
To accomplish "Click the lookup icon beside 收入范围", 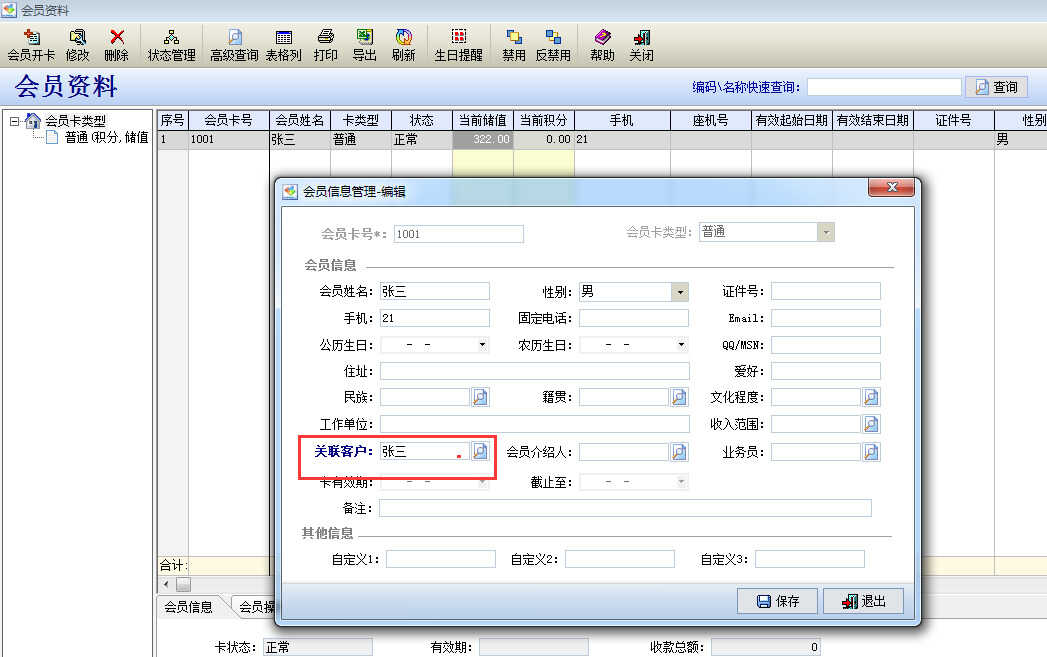I will (x=871, y=424).
